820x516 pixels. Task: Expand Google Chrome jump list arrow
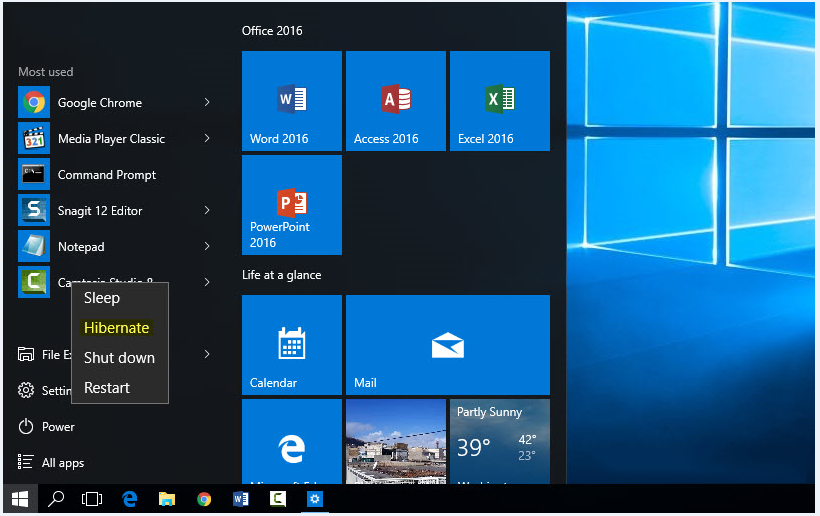pos(207,102)
